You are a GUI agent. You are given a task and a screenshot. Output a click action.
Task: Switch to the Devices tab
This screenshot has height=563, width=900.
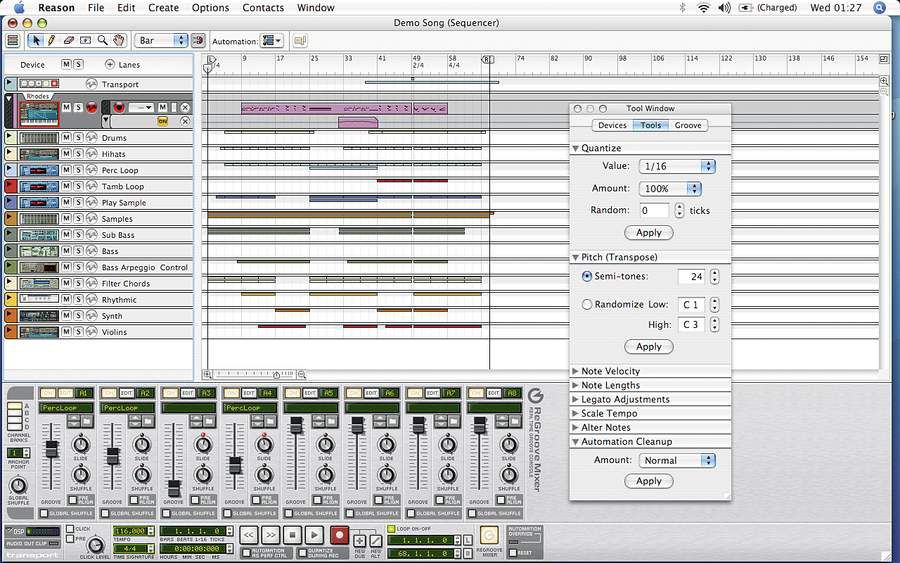coord(612,125)
